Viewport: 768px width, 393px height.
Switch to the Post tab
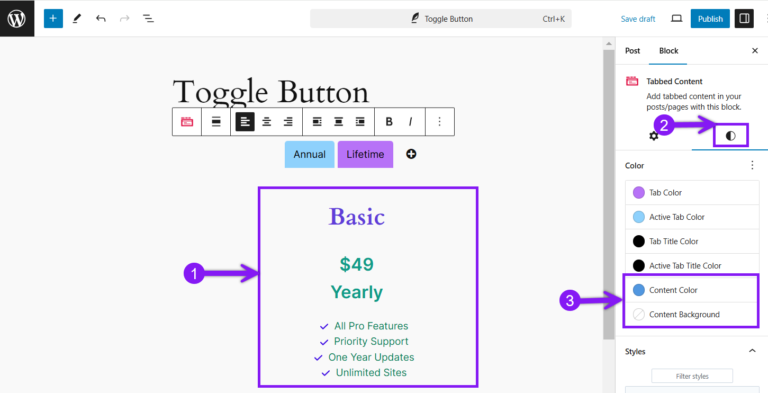(632, 51)
